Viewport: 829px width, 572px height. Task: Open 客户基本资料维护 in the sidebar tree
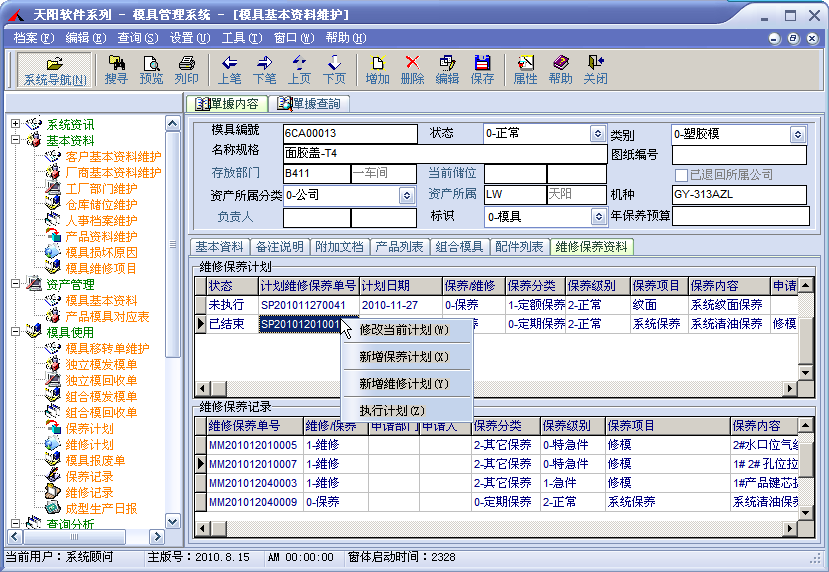[113, 157]
